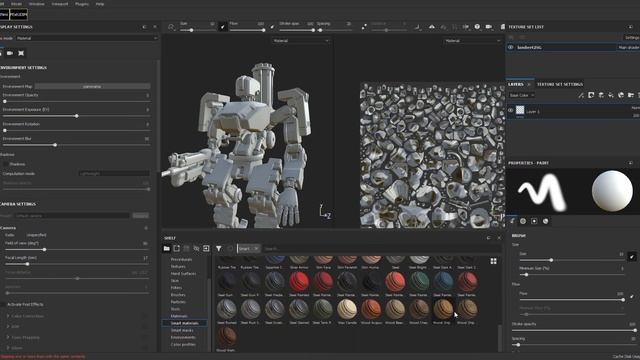
Task: Switch shelf to grid thumbnail view
Action: pos(493,261)
